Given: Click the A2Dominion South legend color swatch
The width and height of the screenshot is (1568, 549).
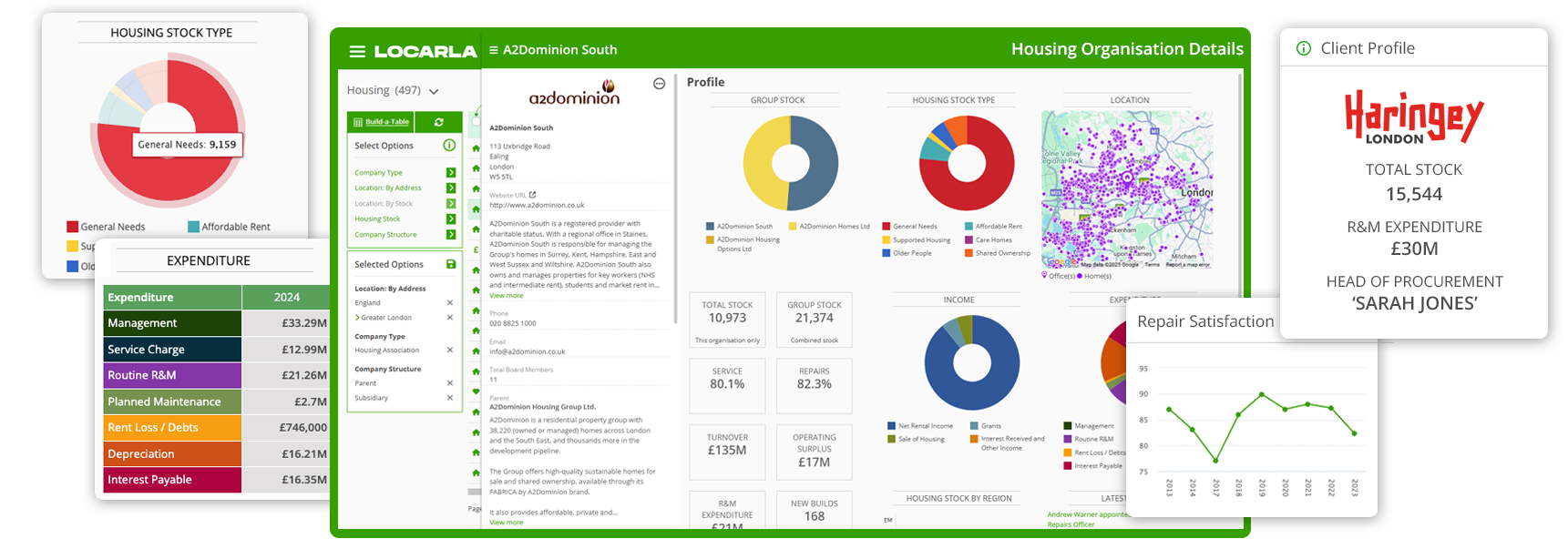Looking at the screenshot, I should point(710,227).
